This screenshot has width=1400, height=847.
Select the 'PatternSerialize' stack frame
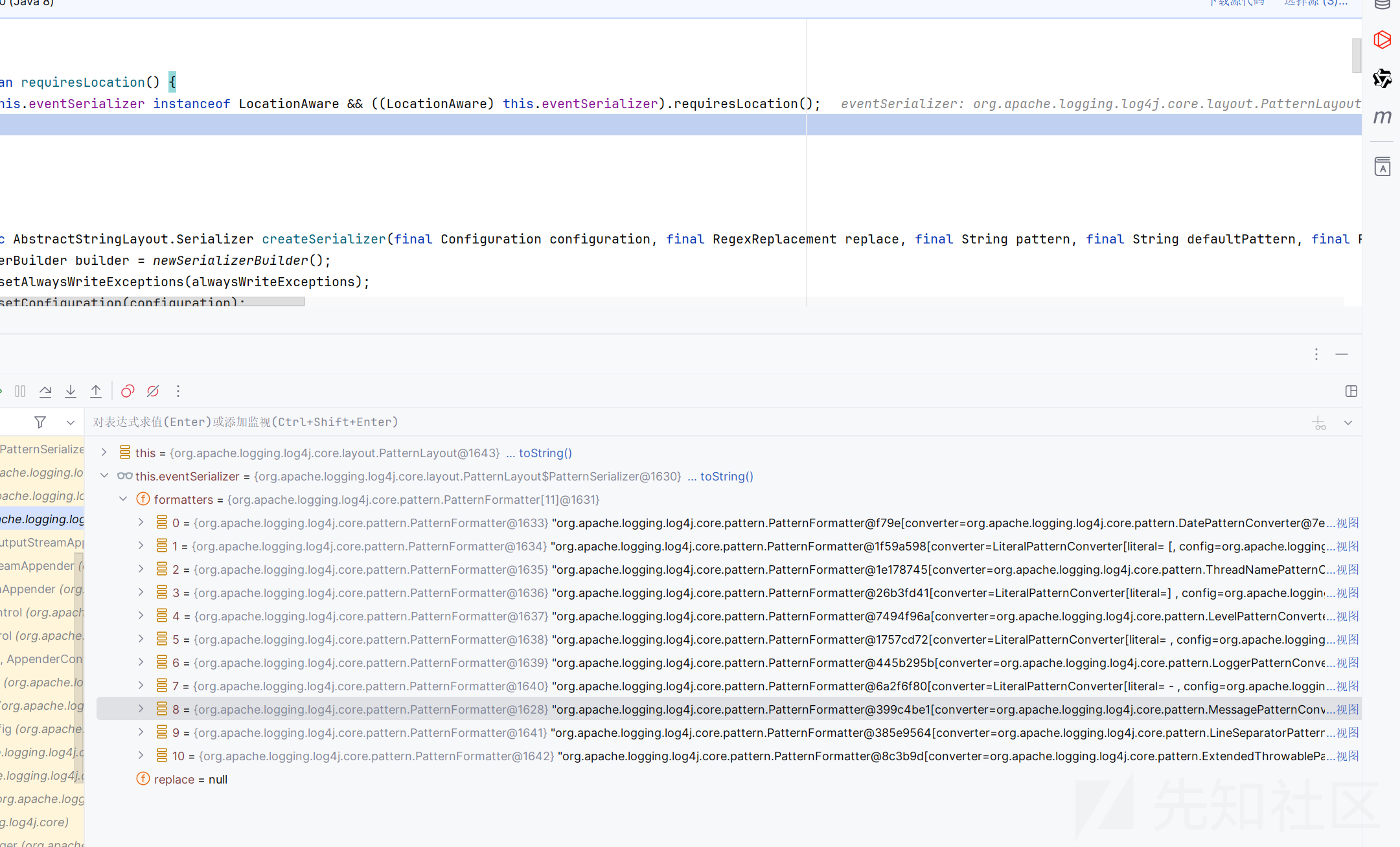[42, 449]
